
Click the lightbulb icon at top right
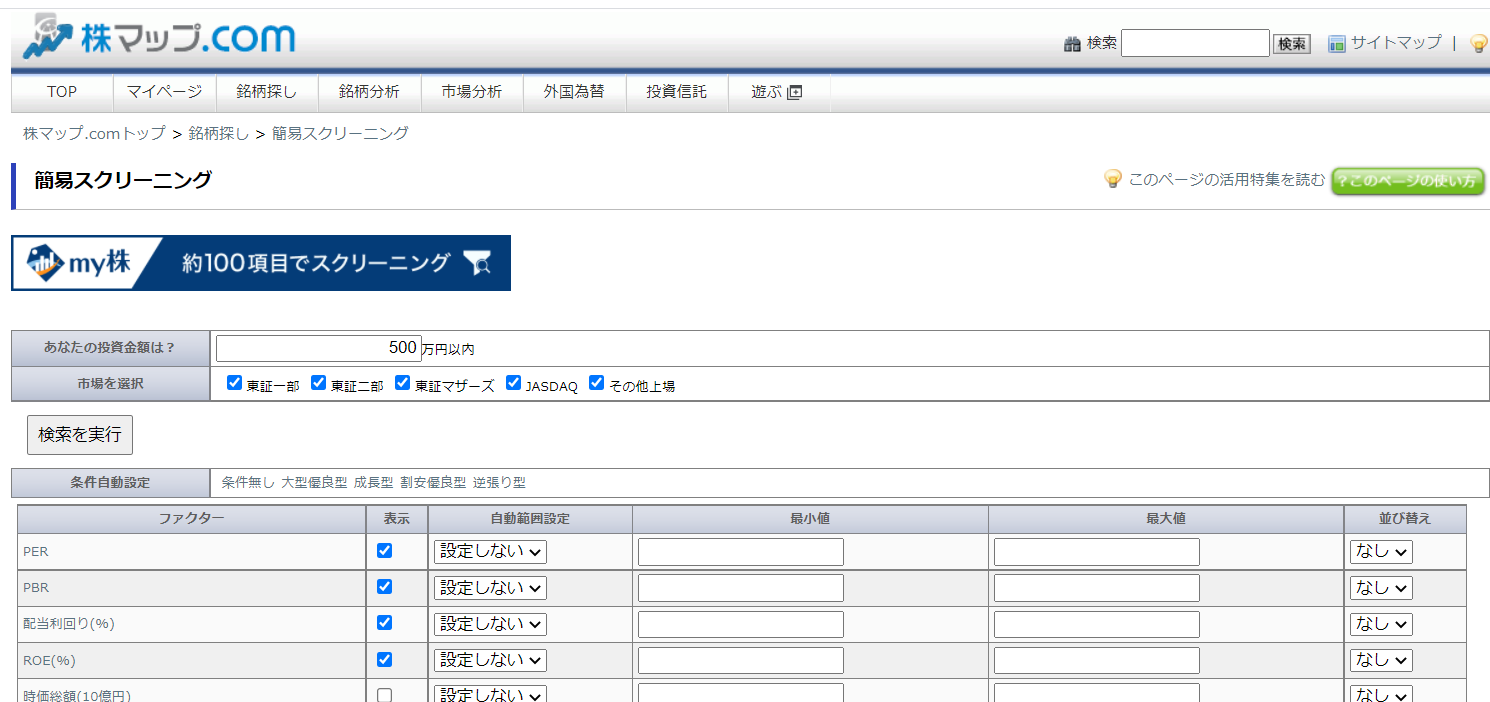[1478, 43]
